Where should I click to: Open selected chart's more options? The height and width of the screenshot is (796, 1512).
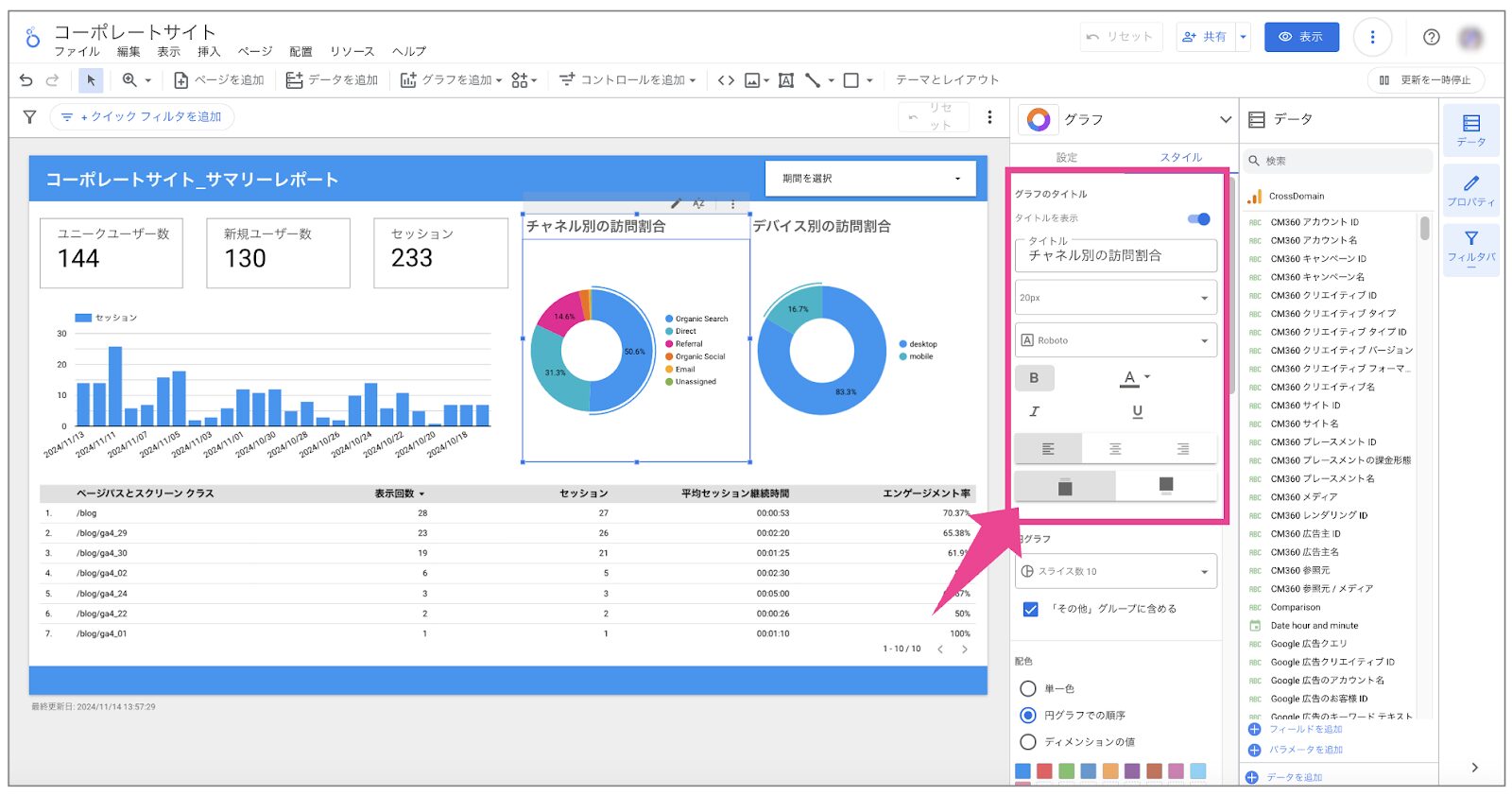tap(732, 203)
